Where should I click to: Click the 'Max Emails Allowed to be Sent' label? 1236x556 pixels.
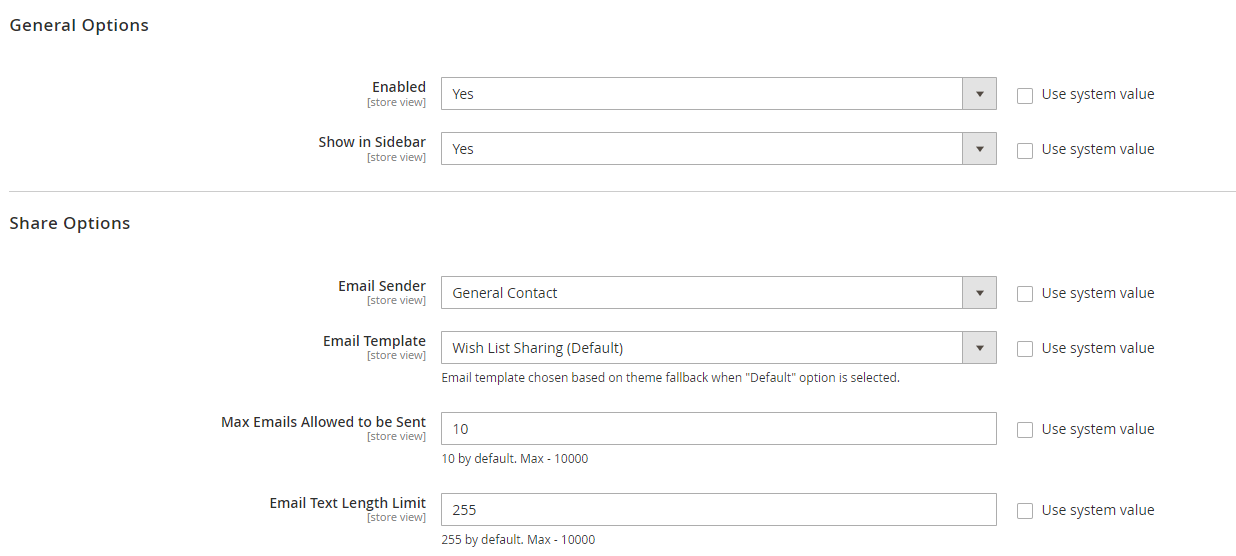pyautogui.click(x=323, y=422)
